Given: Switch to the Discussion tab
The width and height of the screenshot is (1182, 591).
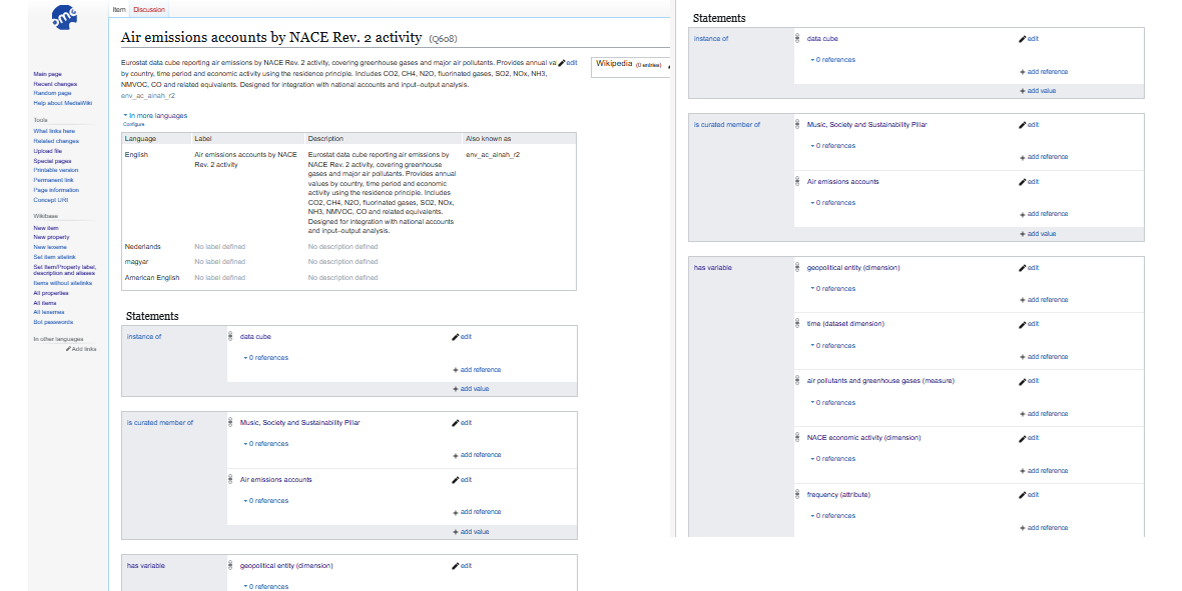Looking at the screenshot, I should click(149, 9).
